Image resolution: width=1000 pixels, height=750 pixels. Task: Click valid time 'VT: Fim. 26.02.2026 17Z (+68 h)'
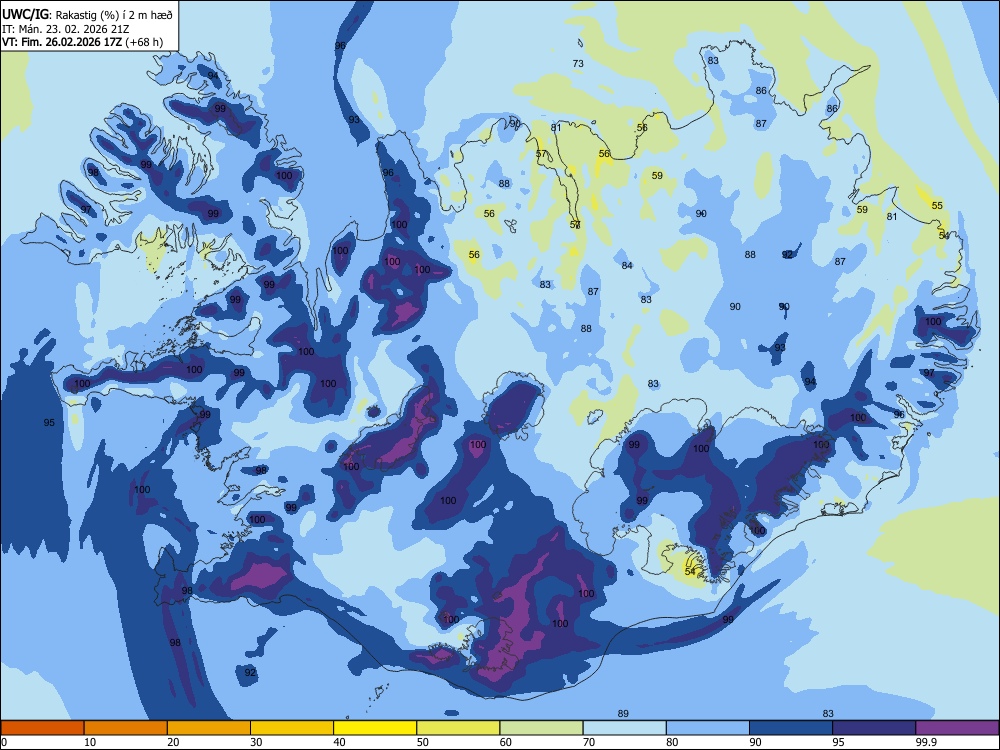pyautogui.click(x=82, y=42)
